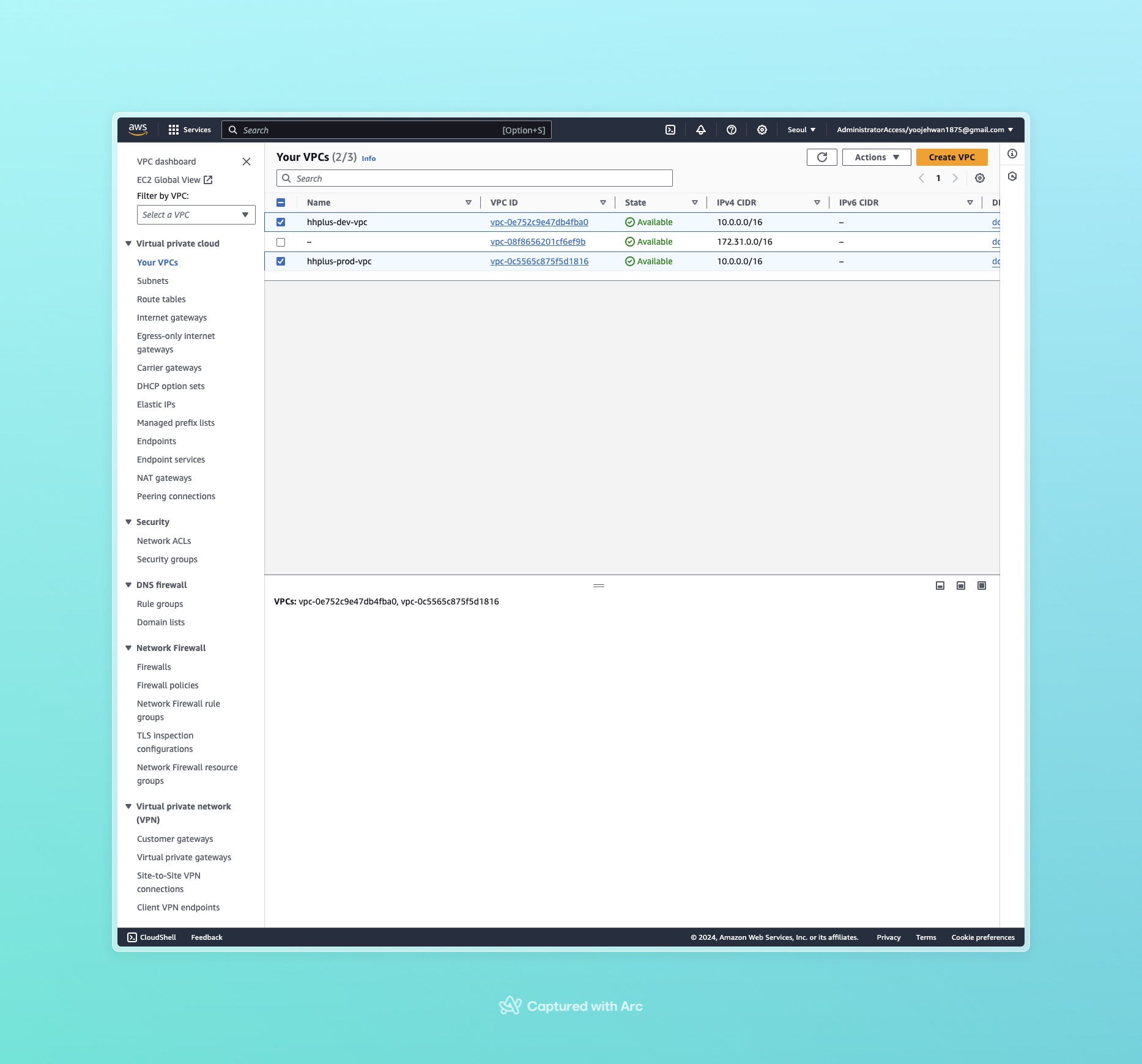This screenshot has height=1064, width=1142.
Task: Refresh the VPC list
Action: (822, 157)
